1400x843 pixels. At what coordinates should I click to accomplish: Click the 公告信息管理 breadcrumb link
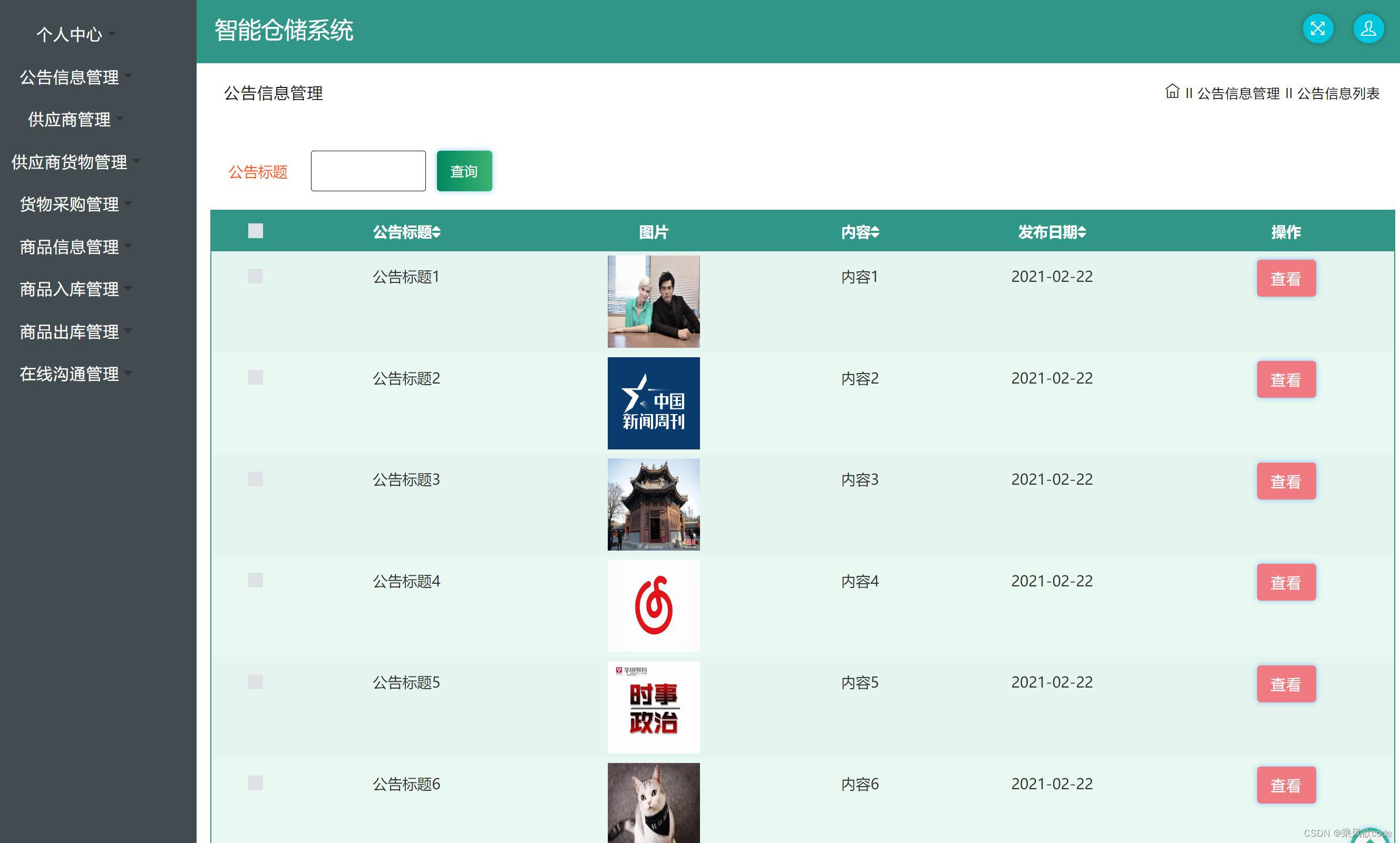[x=1238, y=93]
